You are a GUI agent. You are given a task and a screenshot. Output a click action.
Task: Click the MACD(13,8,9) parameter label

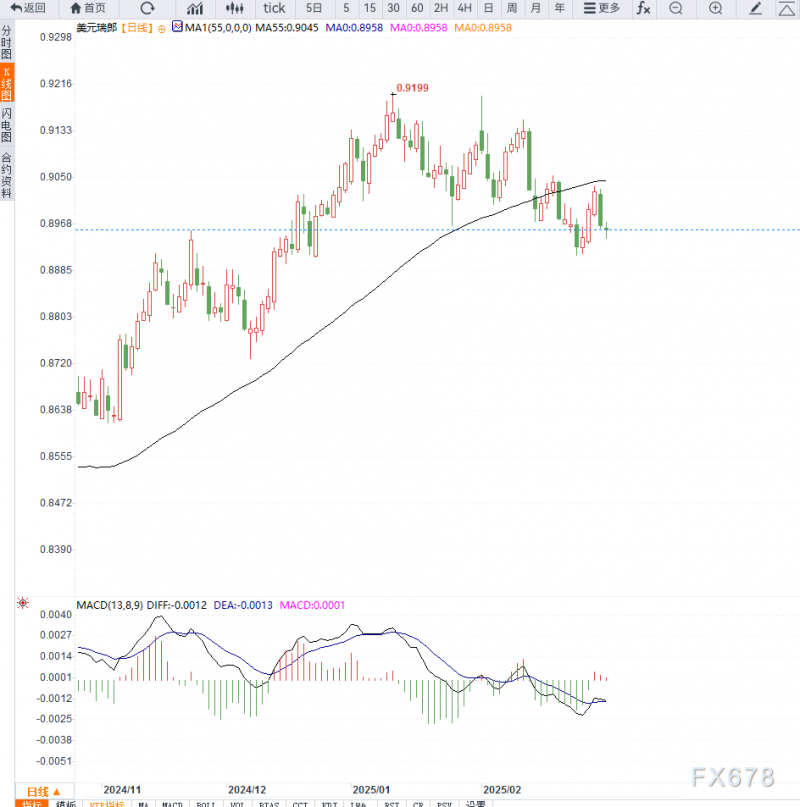click(x=110, y=605)
